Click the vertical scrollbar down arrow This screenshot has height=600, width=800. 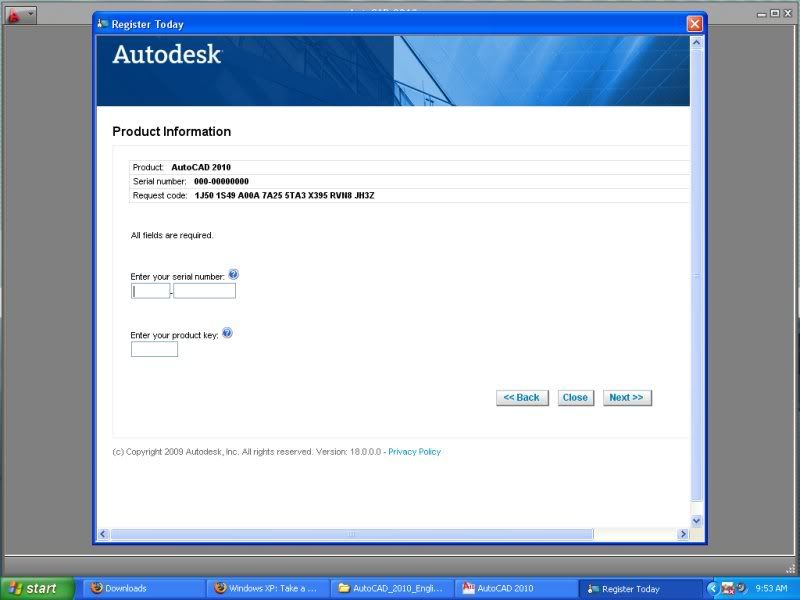[696, 521]
